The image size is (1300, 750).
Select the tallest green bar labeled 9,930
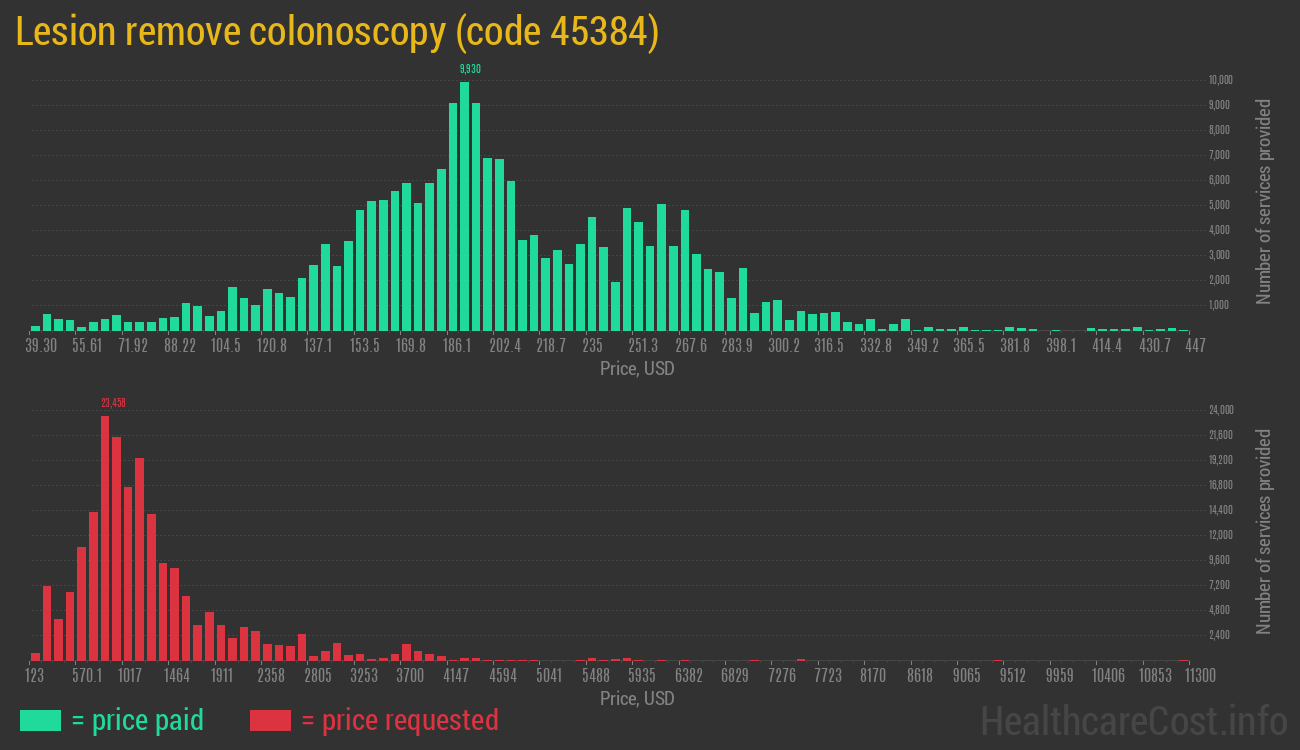[464, 205]
